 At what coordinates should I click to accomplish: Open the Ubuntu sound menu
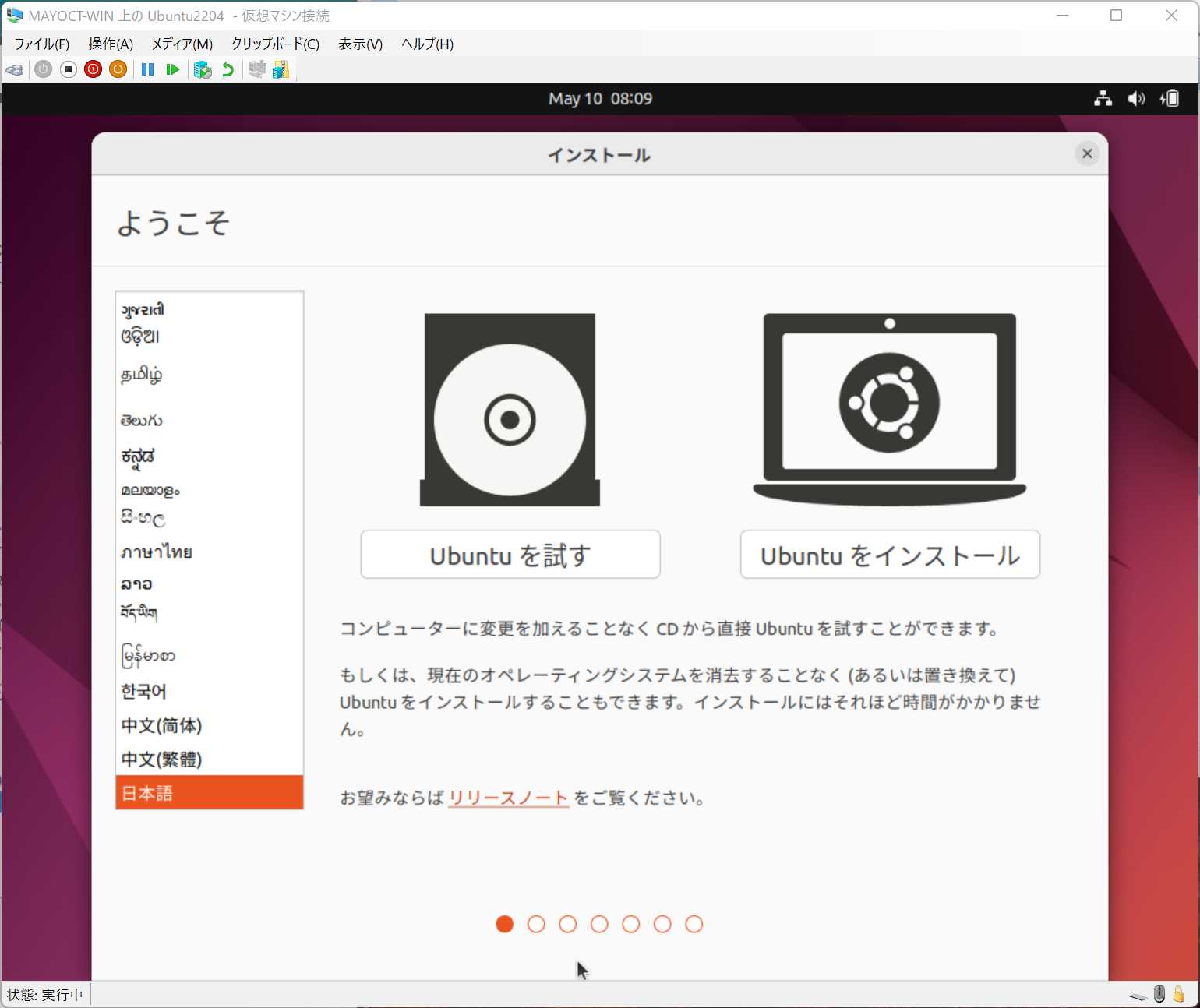point(1136,98)
